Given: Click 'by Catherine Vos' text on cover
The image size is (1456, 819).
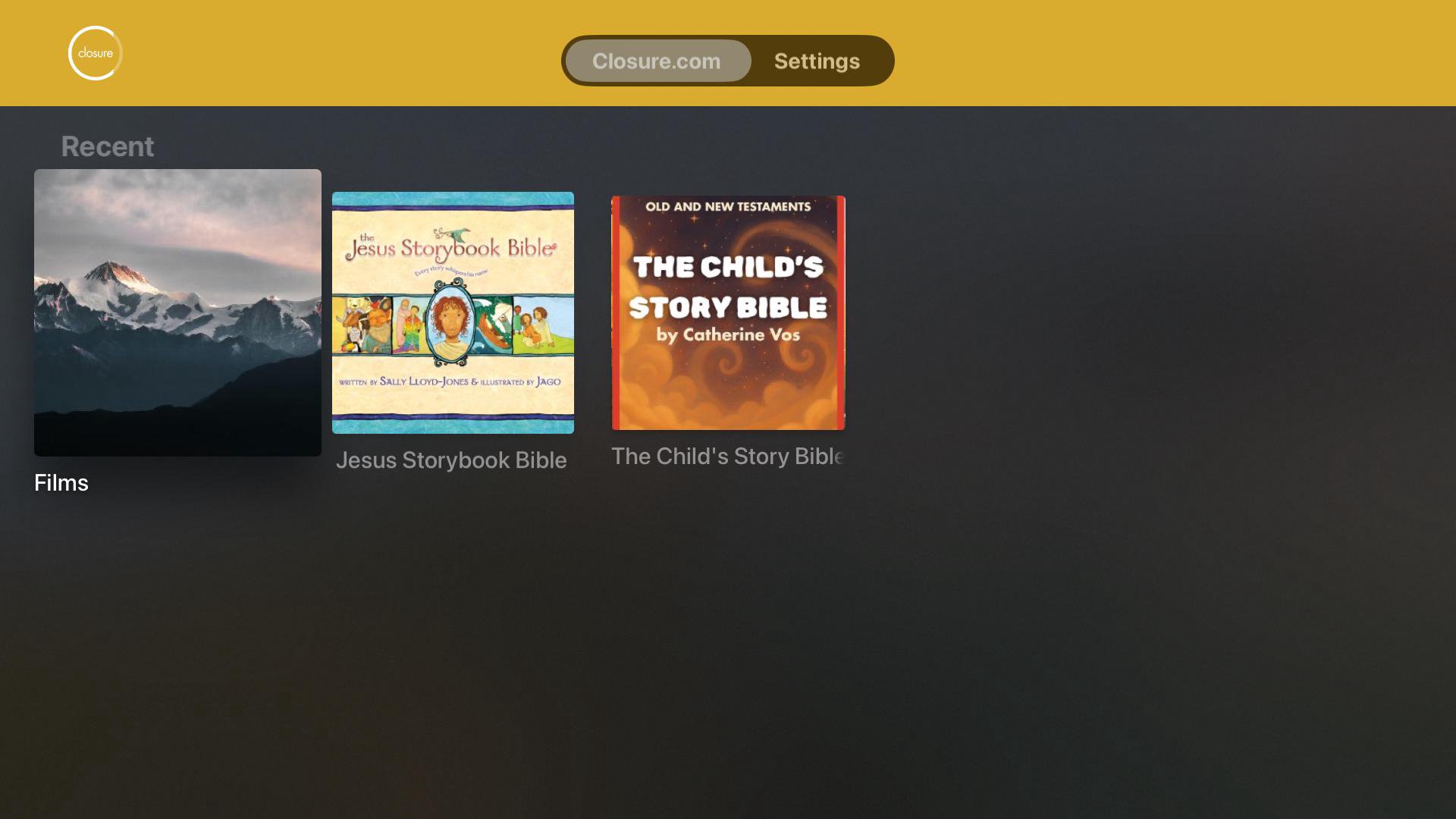Looking at the screenshot, I should tap(728, 335).
